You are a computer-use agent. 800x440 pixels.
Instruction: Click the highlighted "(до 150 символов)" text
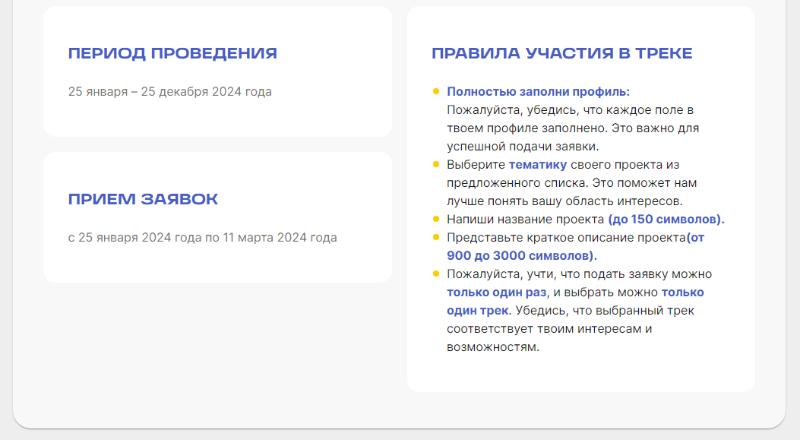click(665, 219)
